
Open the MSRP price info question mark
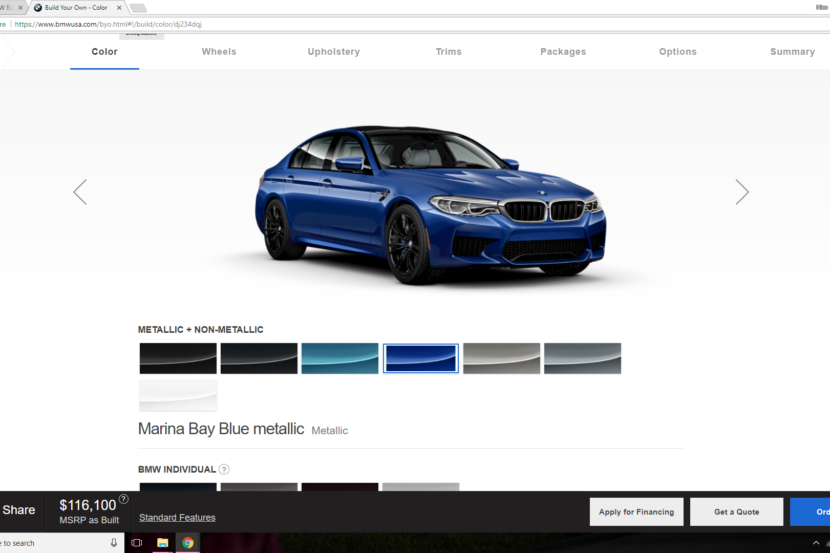tap(123, 499)
